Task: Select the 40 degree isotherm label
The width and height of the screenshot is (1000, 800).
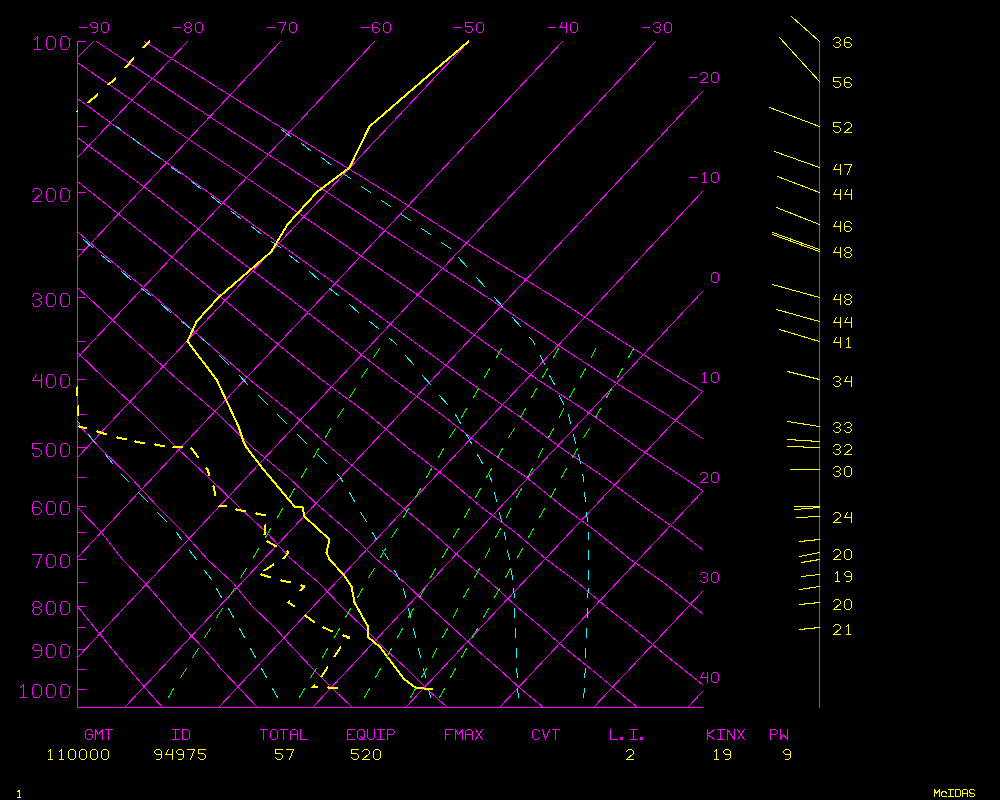Action: [x=709, y=678]
